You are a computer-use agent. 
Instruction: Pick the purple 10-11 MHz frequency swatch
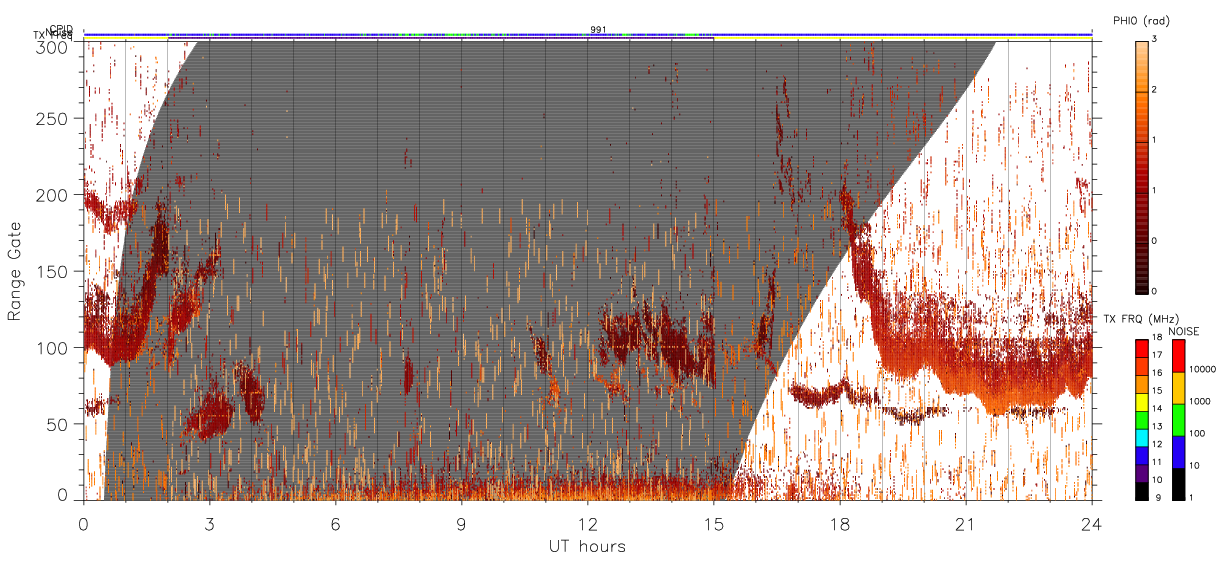(1142, 471)
